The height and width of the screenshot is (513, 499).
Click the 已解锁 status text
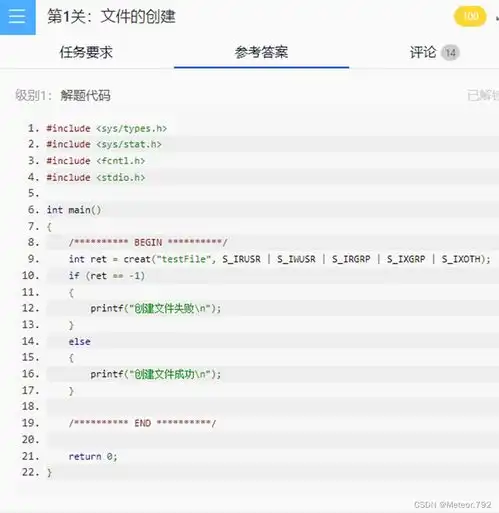tap(483, 95)
